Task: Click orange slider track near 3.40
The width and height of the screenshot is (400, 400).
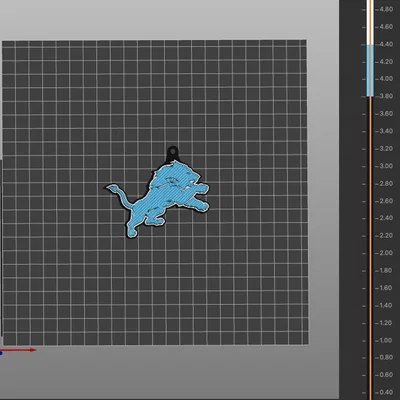Action: tap(370, 131)
